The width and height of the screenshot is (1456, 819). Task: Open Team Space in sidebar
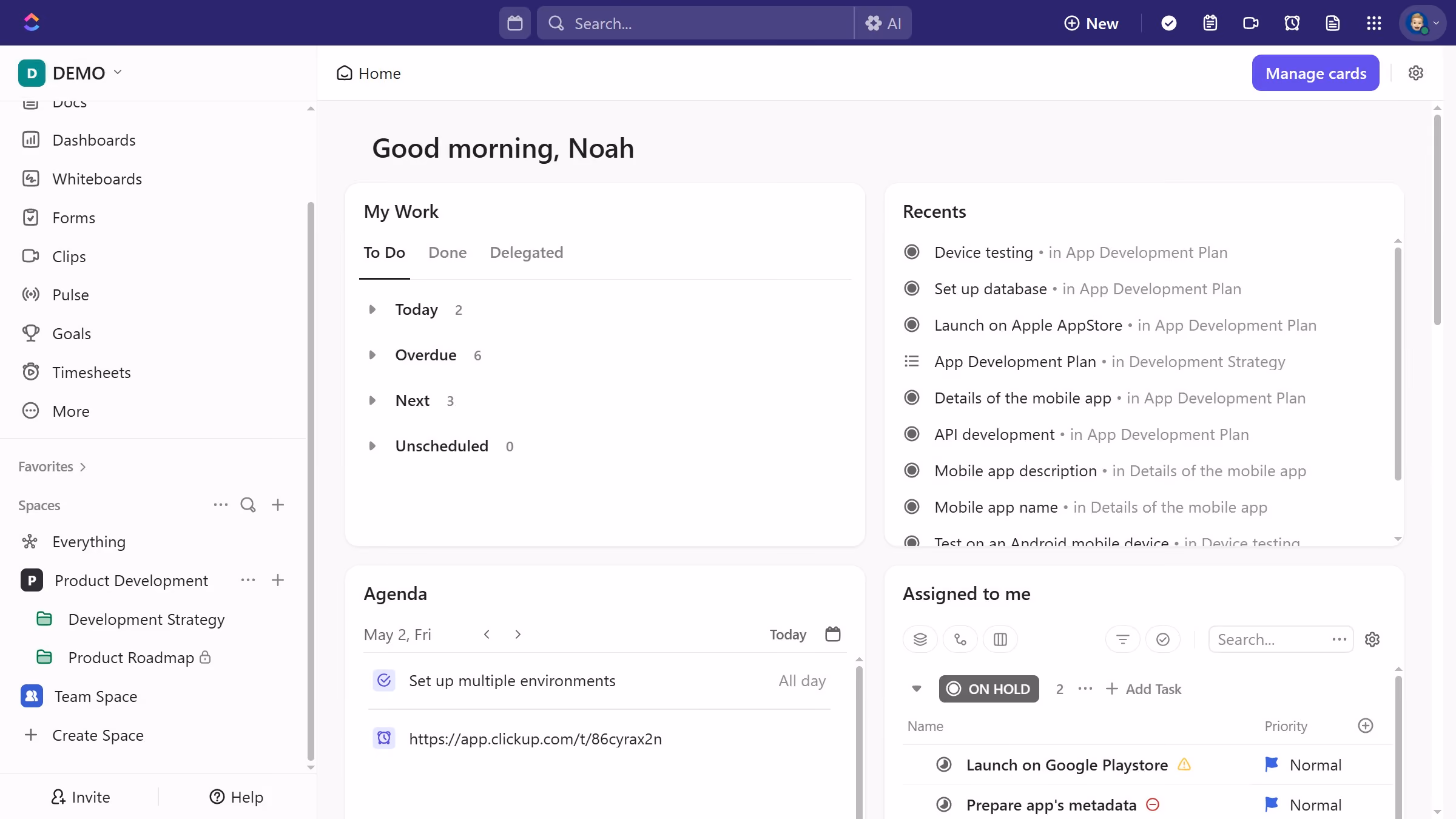(x=96, y=696)
